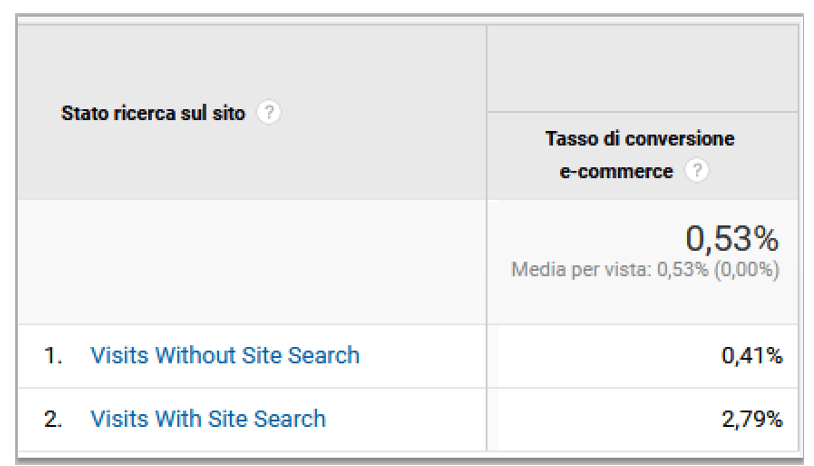The width and height of the screenshot is (814, 466).
Task: Click blank space right of Visits With Site Search
Action: (x=406, y=419)
